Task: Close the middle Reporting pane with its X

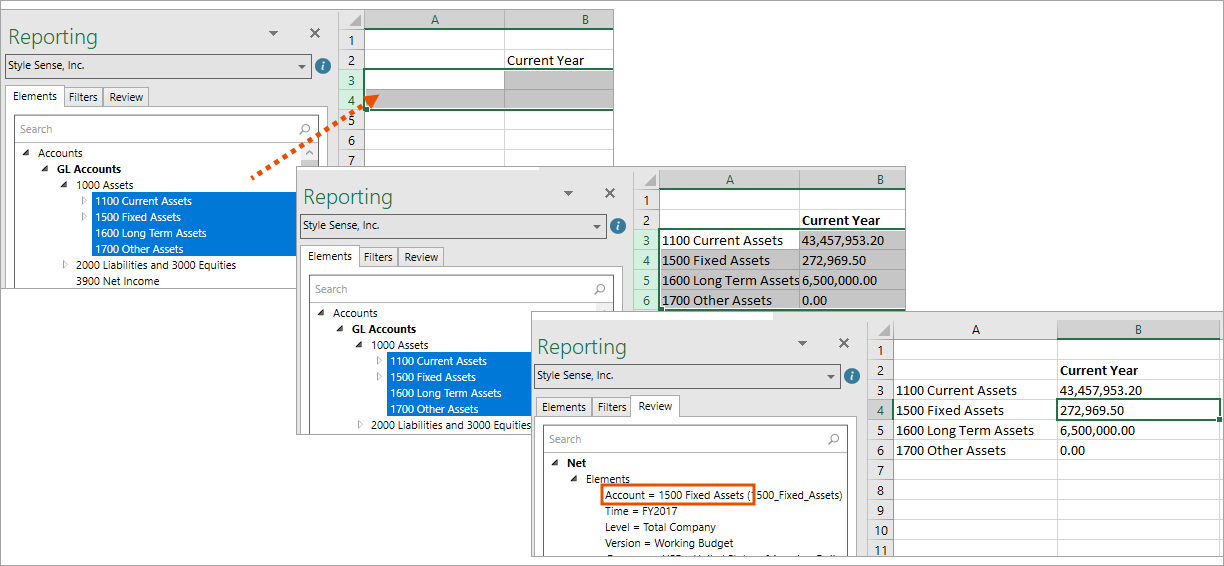Action: 610,193
